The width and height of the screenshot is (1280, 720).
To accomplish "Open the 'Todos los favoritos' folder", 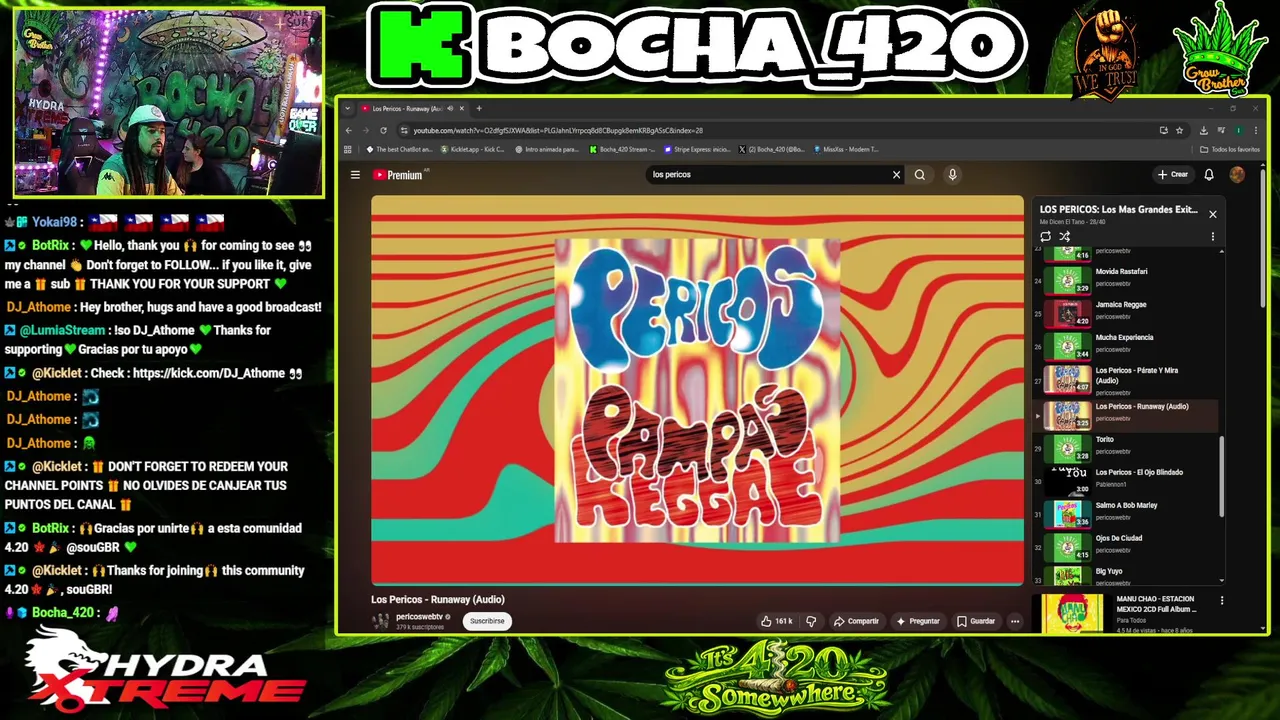I will click(x=1231, y=150).
